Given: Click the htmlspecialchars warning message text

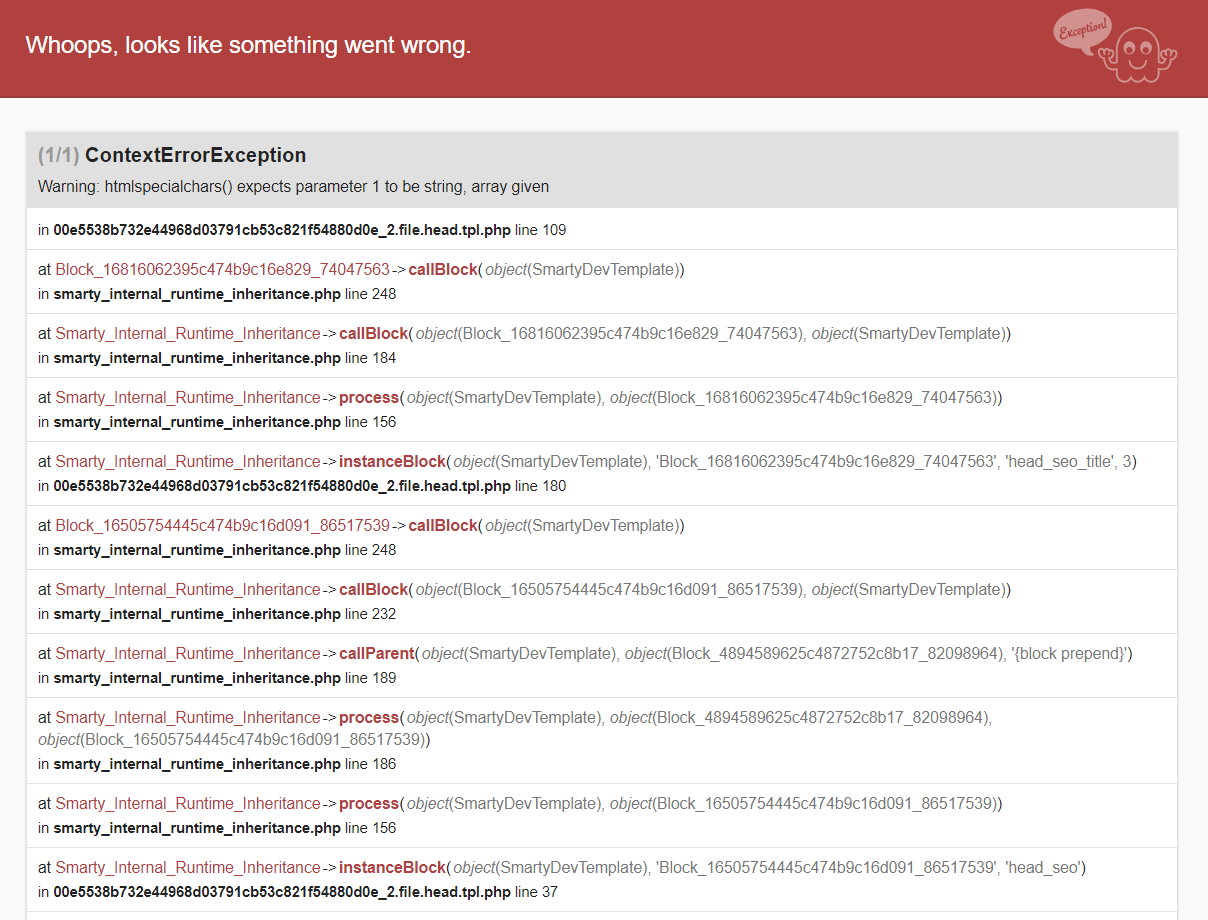Looking at the screenshot, I should click(x=293, y=186).
